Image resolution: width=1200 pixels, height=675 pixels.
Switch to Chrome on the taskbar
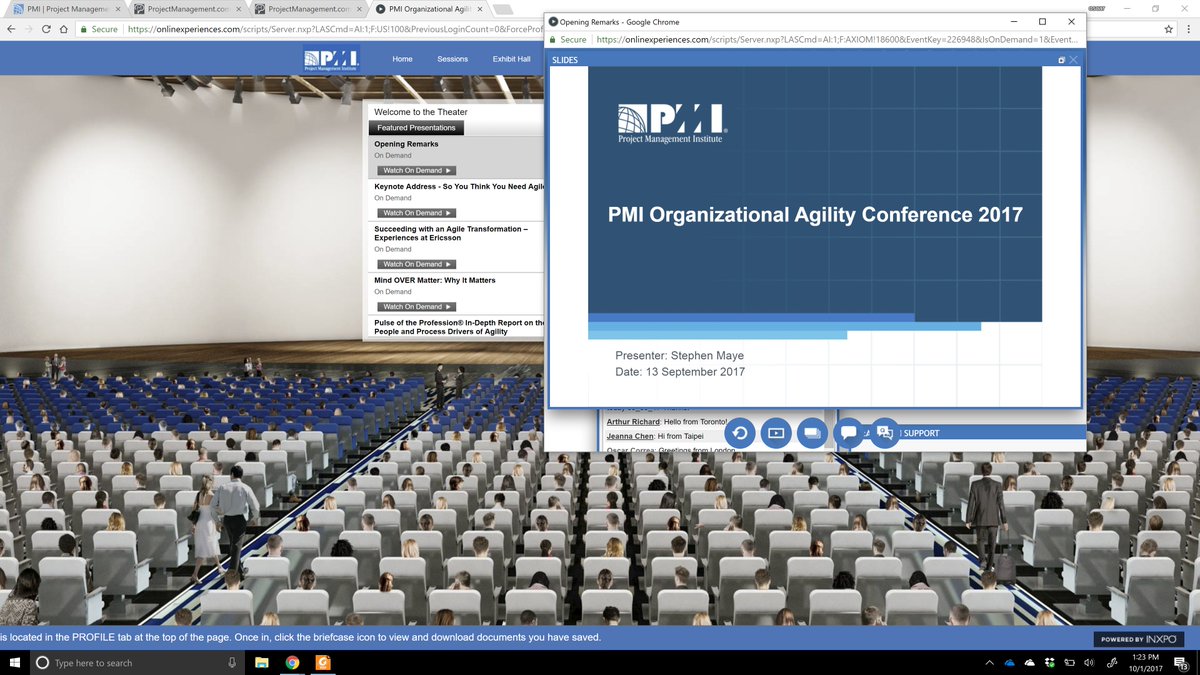tap(292, 662)
